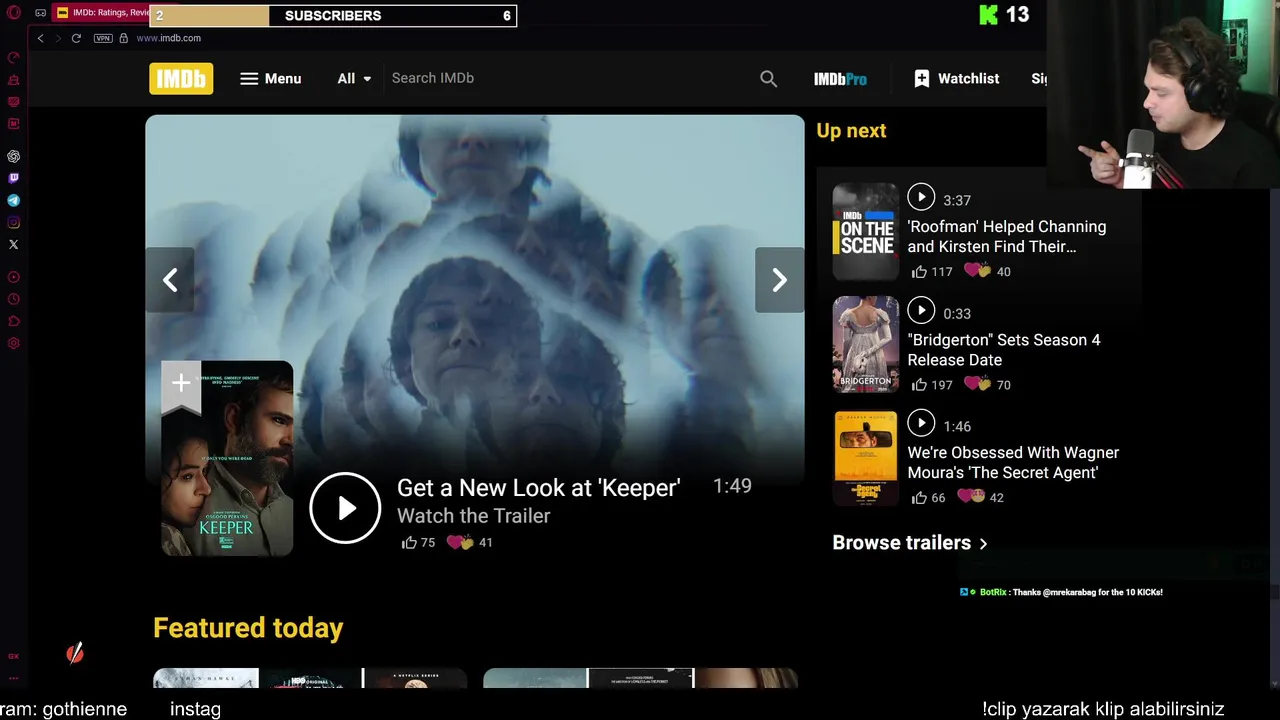Play the 3:37 Roofman video
The height and width of the screenshot is (720, 1280).
point(921,197)
